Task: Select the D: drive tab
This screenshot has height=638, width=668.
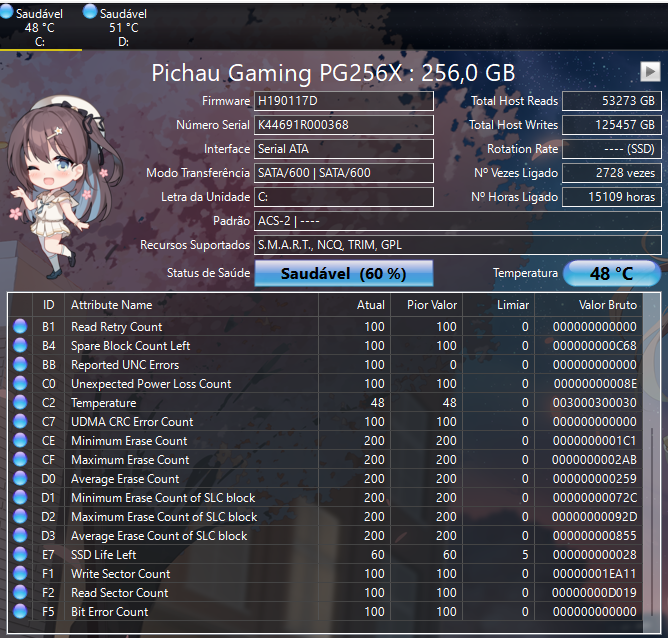Action: pos(123,26)
